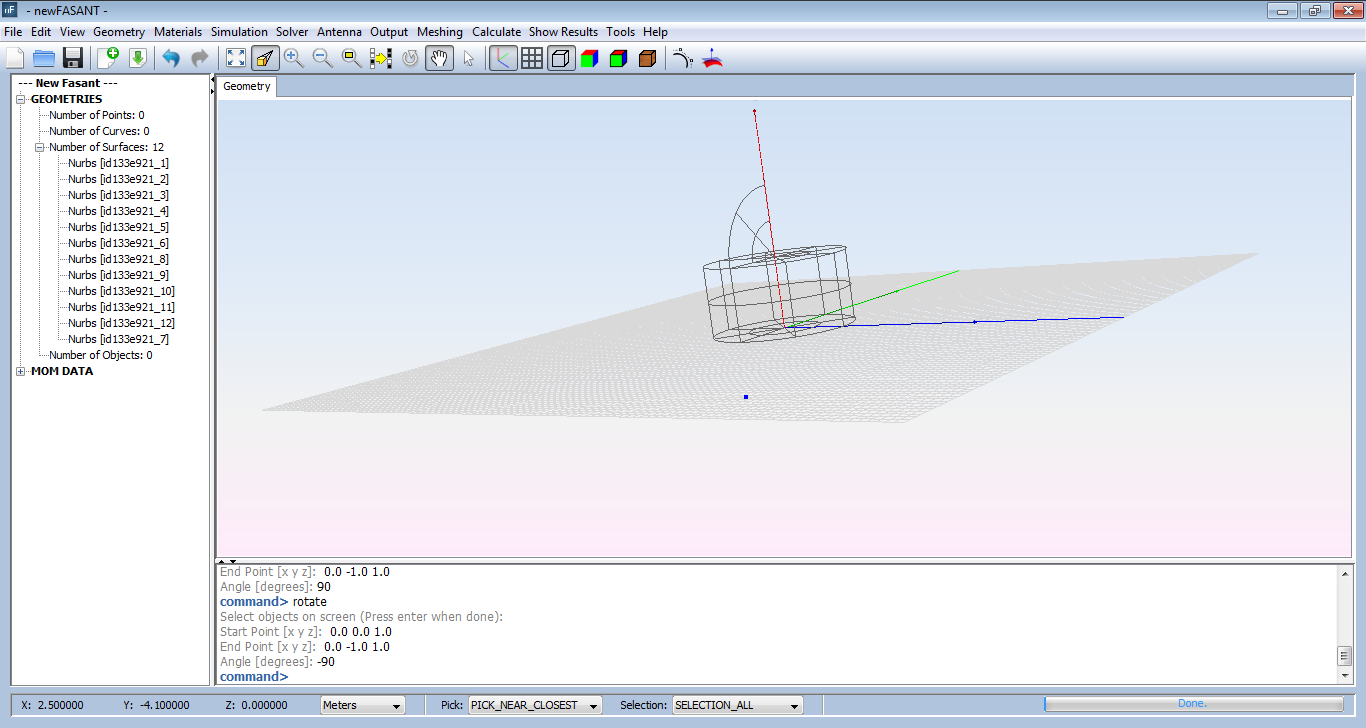1366x728 pixels.
Task: Click the Save file icon
Action: pyautogui.click(x=72, y=58)
